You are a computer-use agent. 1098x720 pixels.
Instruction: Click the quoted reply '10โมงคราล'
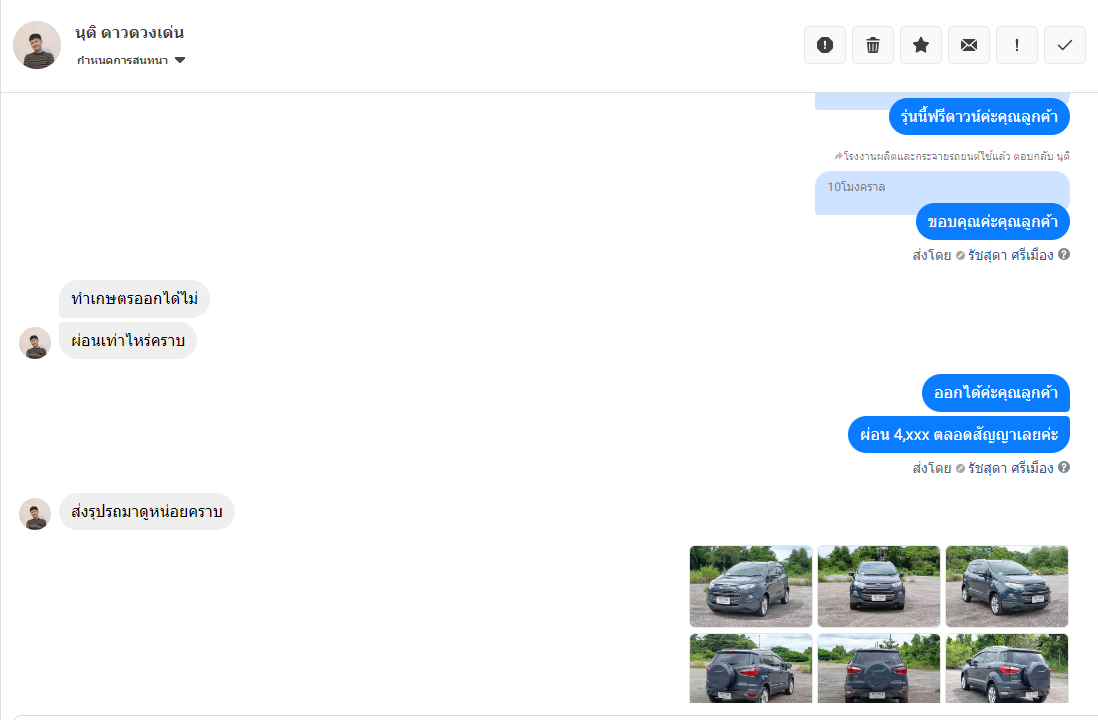(856, 187)
